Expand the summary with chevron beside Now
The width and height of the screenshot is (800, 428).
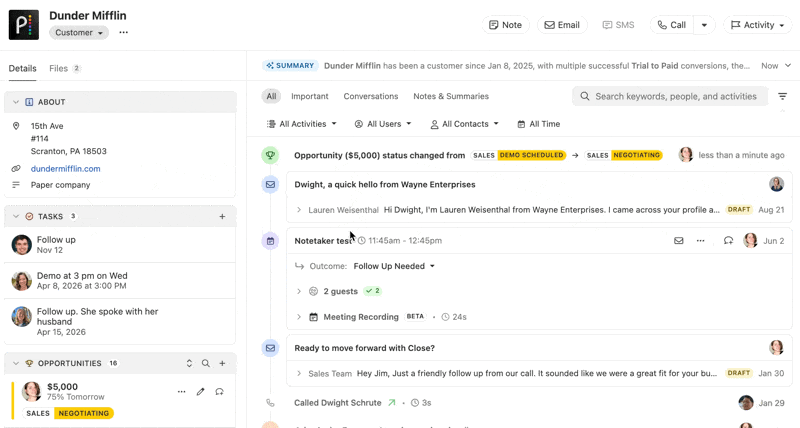(x=788, y=66)
